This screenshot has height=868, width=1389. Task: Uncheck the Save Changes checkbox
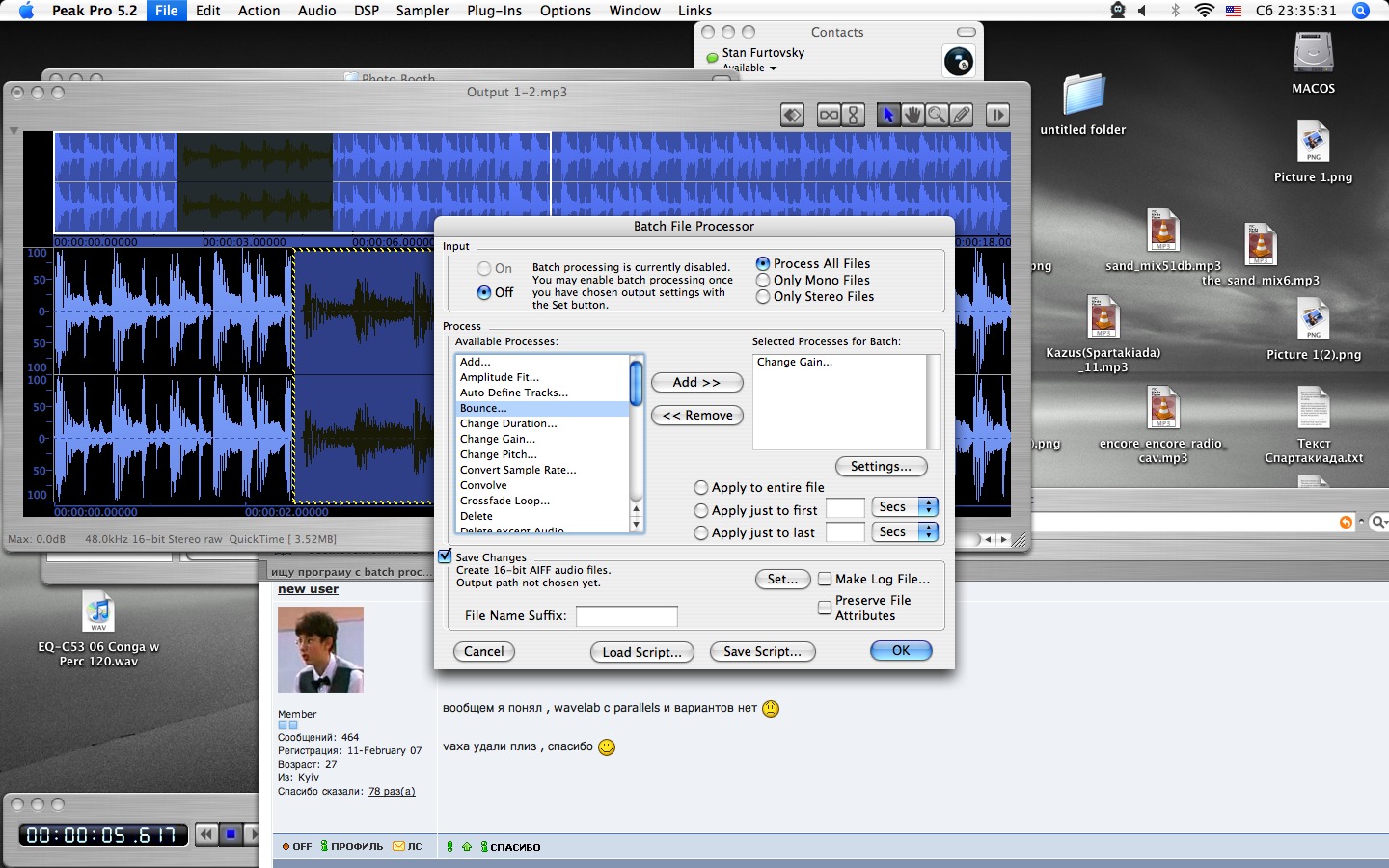pyautogui.click(x=445, y=556)
